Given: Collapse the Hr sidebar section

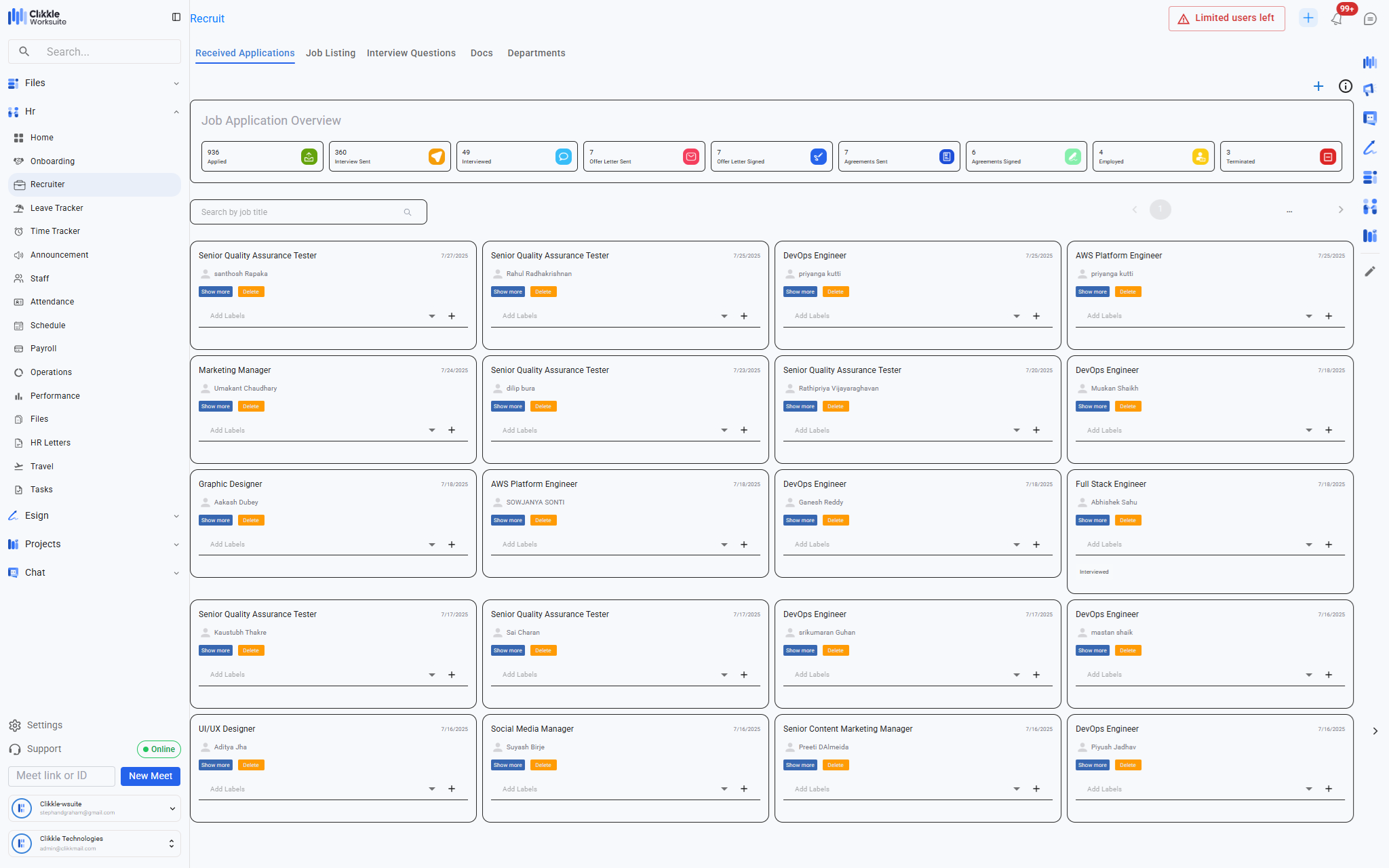Looking at the screenshot, I should 176,112.
